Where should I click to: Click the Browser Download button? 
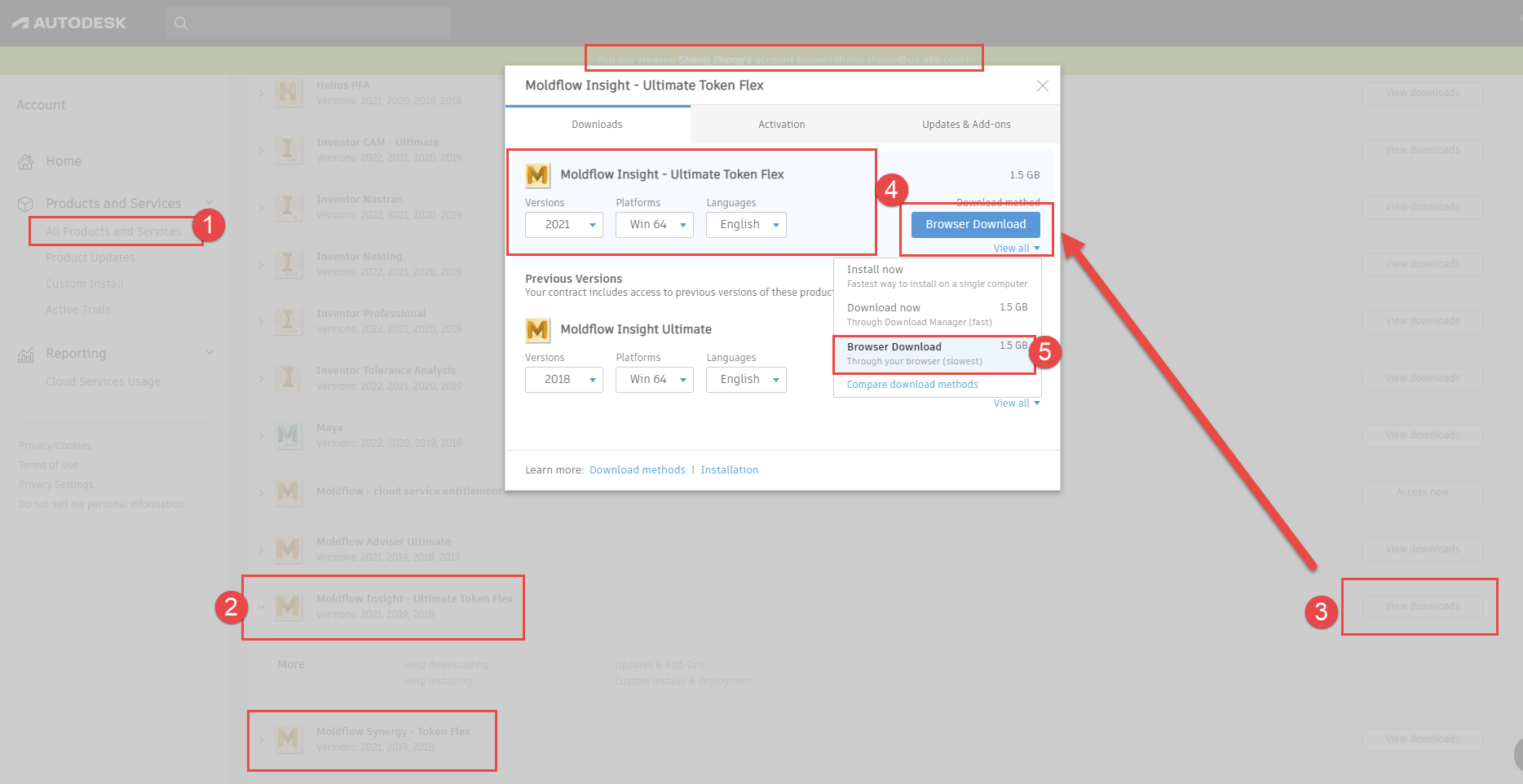point(975,224)
